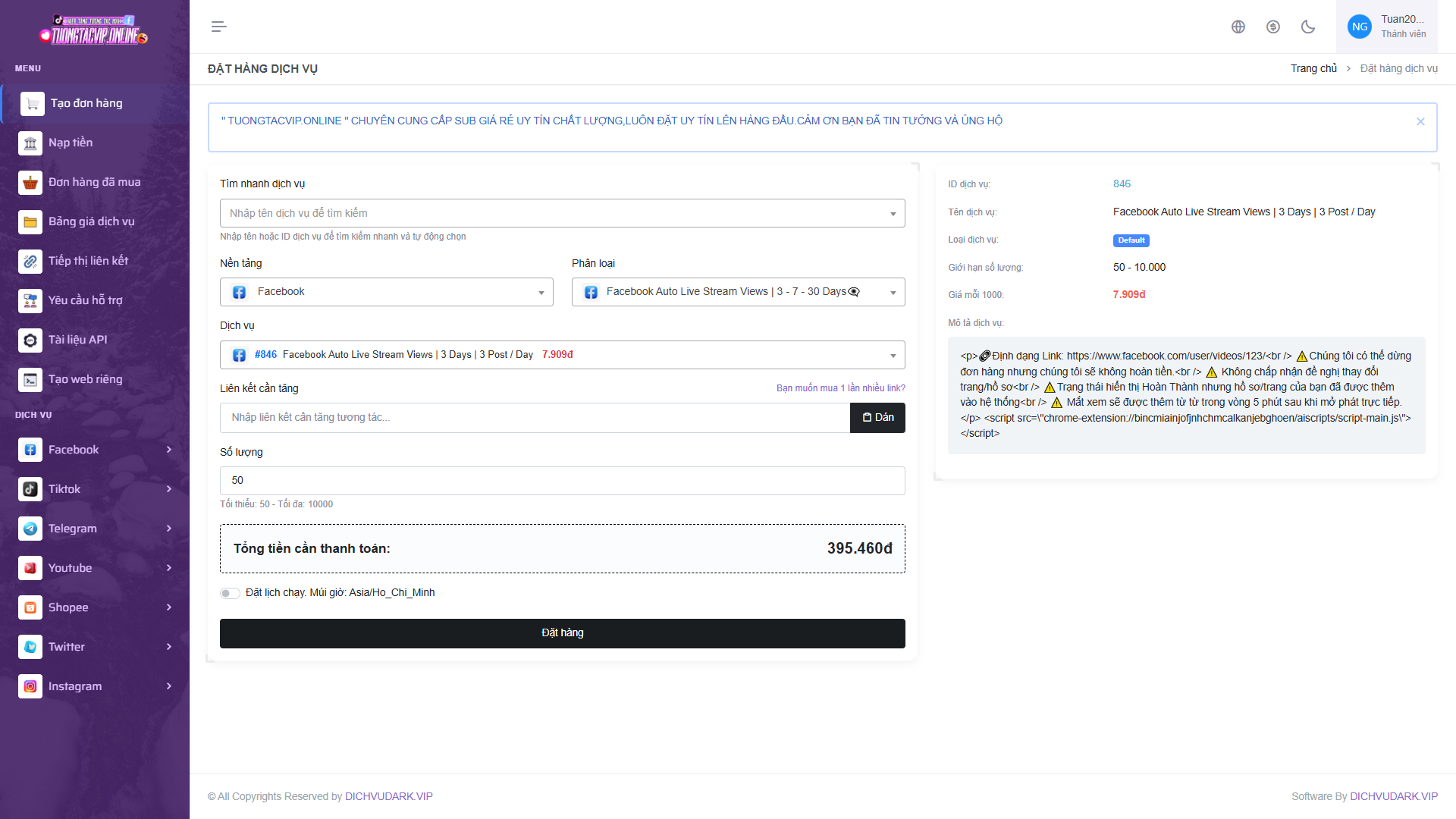Click the TUONGTACVIP.ONLINE logo
This screenshot has width=1456, height=819.
click(94, 30)
